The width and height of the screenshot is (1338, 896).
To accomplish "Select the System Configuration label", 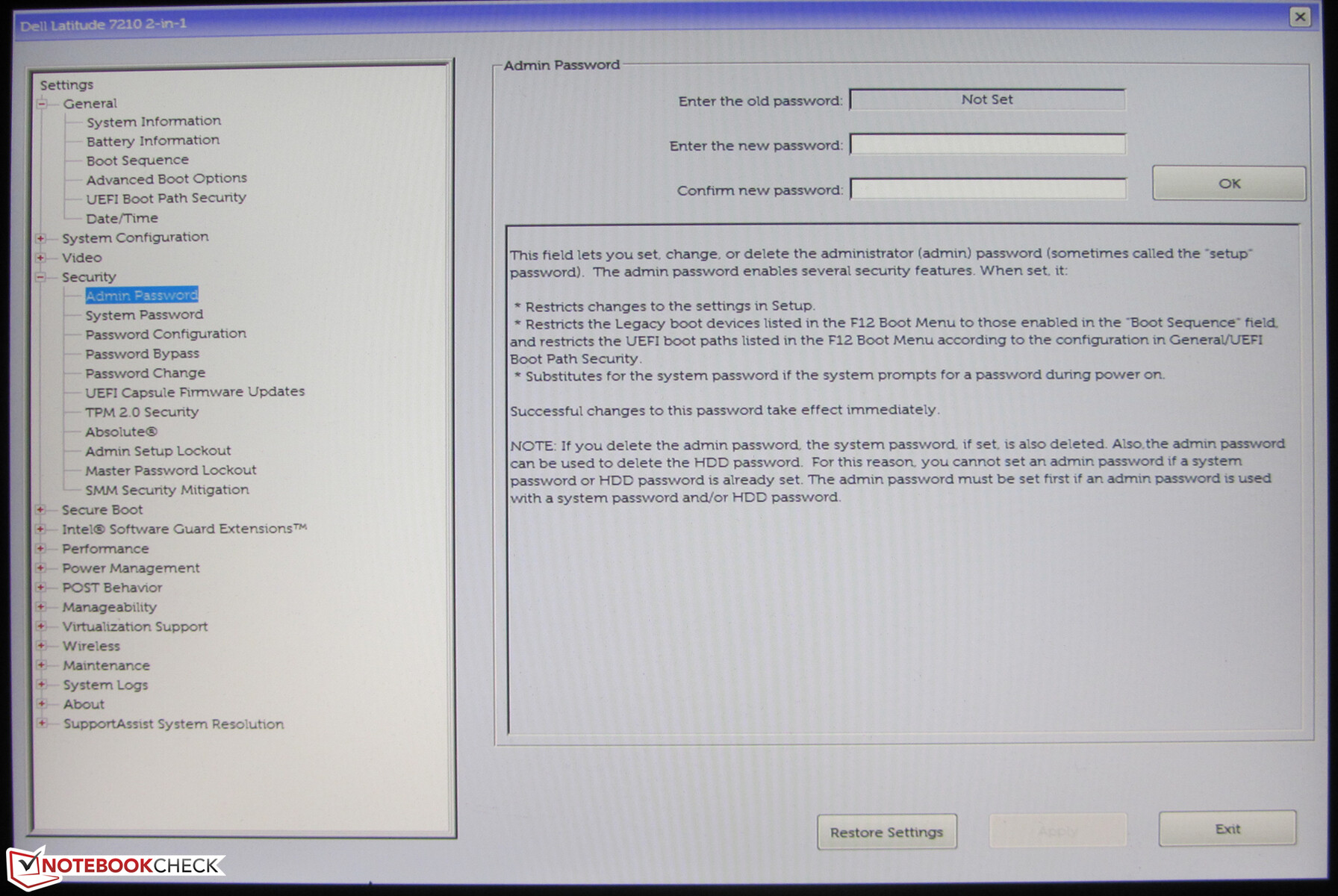I will coord(135,237).
